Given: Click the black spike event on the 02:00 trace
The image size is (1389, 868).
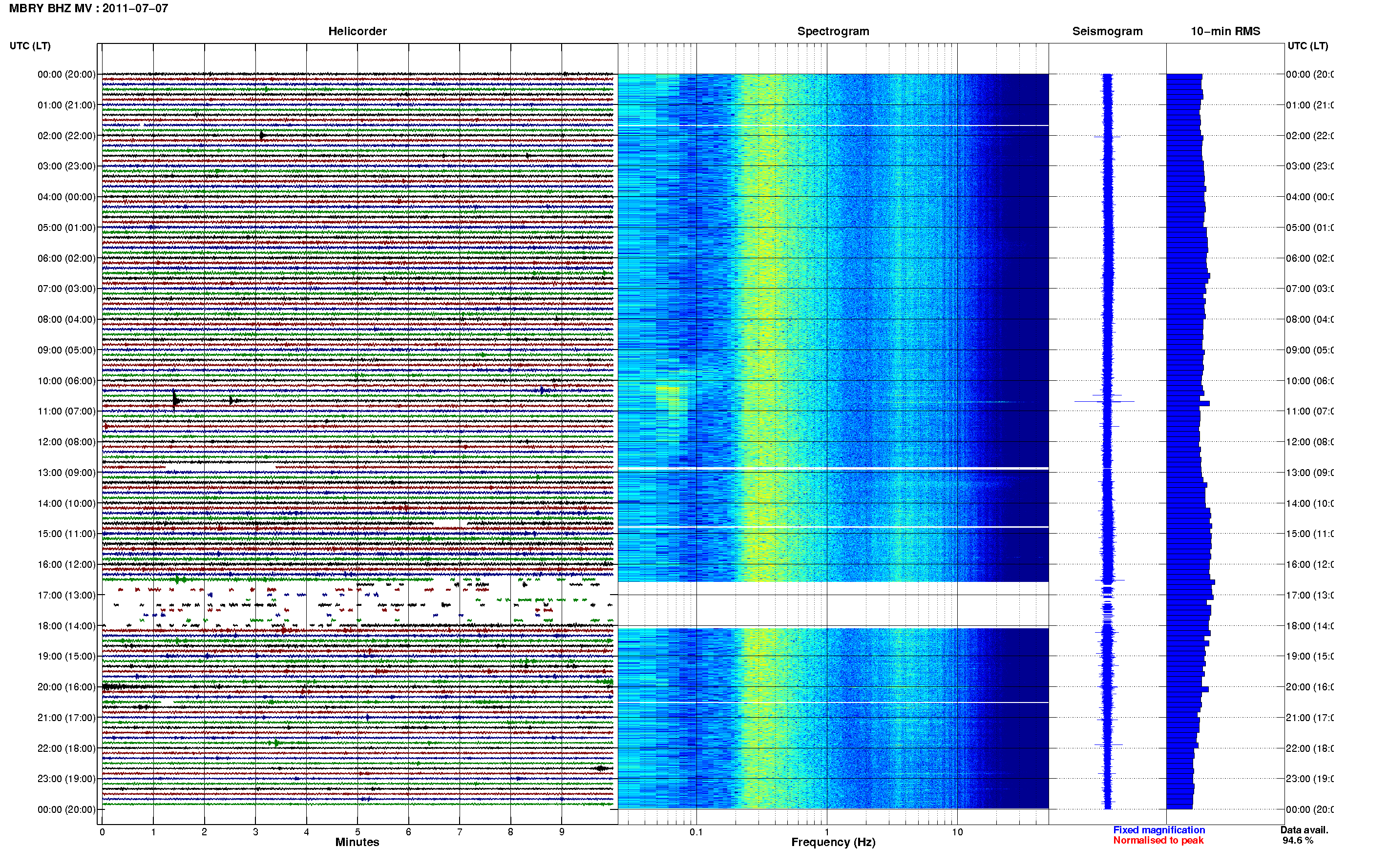Looking at the screenshot, I should point(262,136).
